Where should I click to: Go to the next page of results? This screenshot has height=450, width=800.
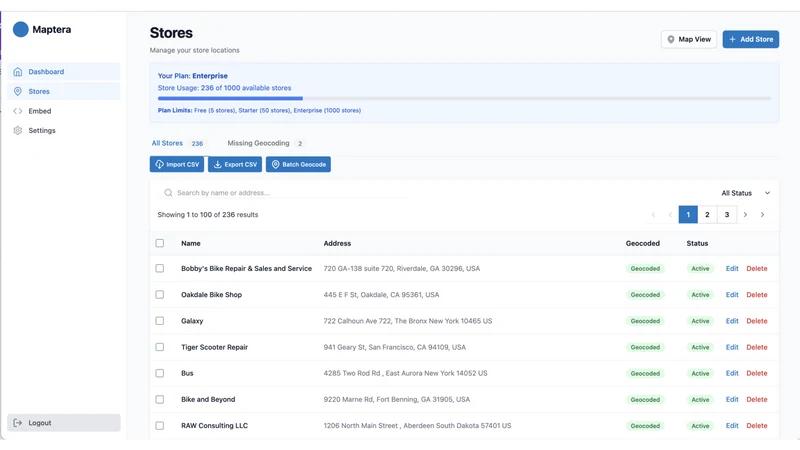pyautogui.click(x=745, y=214)
